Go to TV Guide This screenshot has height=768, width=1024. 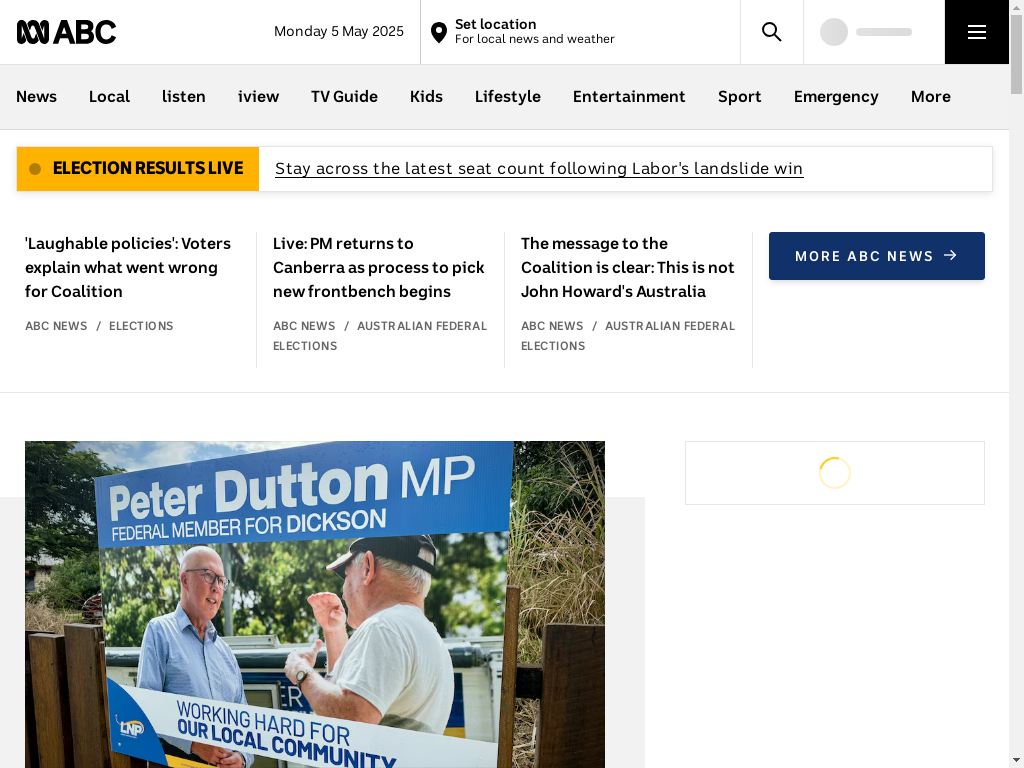(x=344, y=97)
